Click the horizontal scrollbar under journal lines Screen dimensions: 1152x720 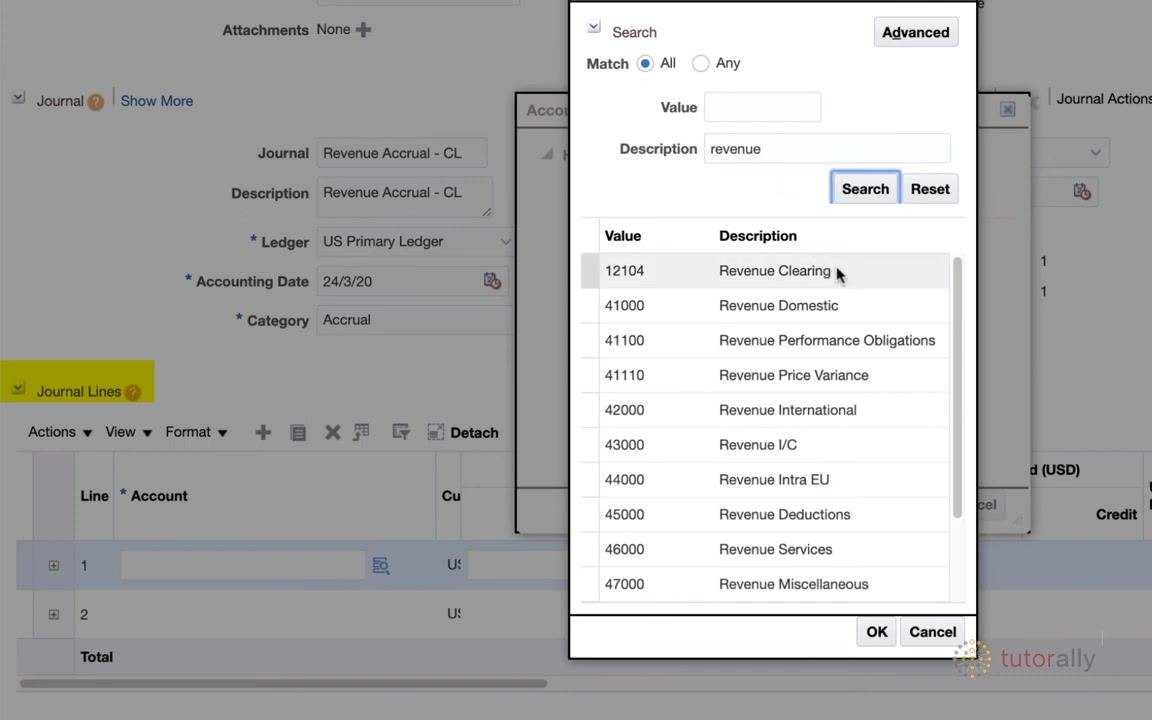coord(283,683)
